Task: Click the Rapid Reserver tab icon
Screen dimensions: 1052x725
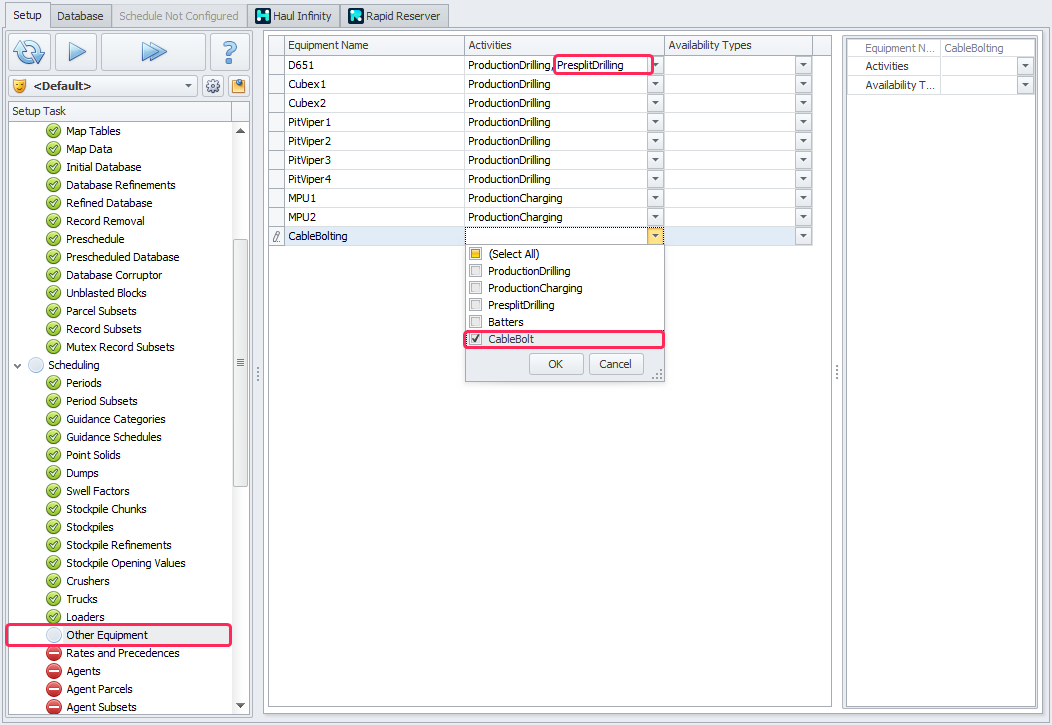Action: click(x=356, y=16)
